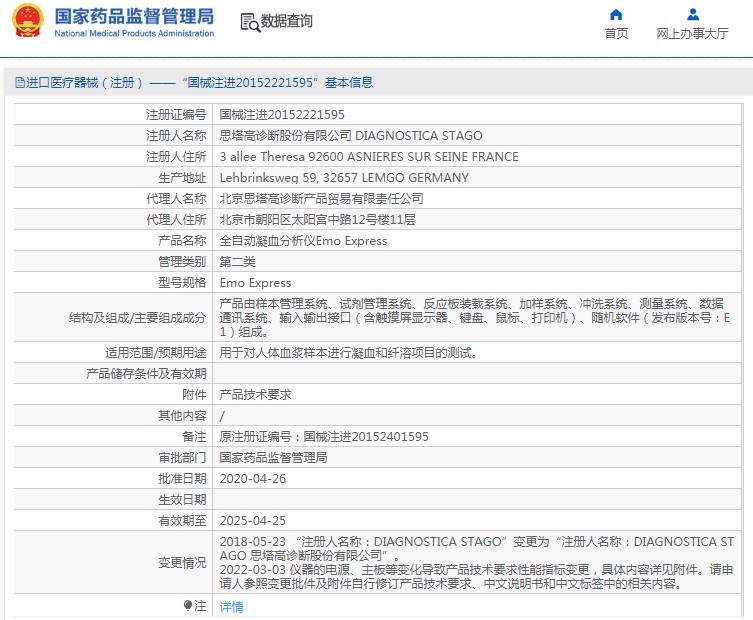This screenshot has height=620, width=753.
Task: Click the national emblem logo
Action: [27, 21]
